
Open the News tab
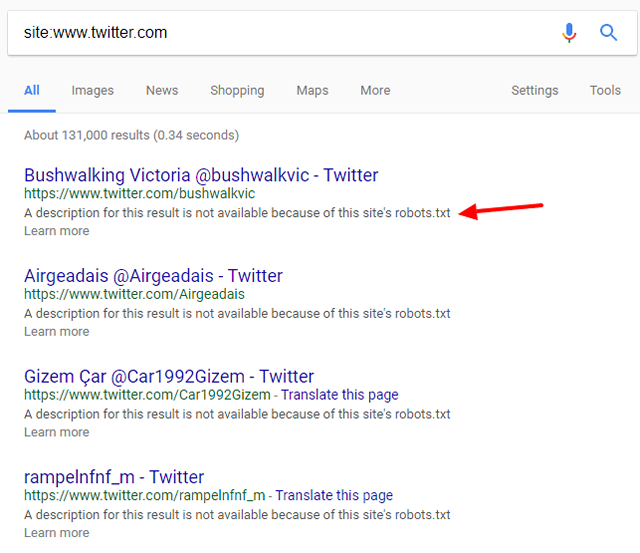(x=162, y=91)
